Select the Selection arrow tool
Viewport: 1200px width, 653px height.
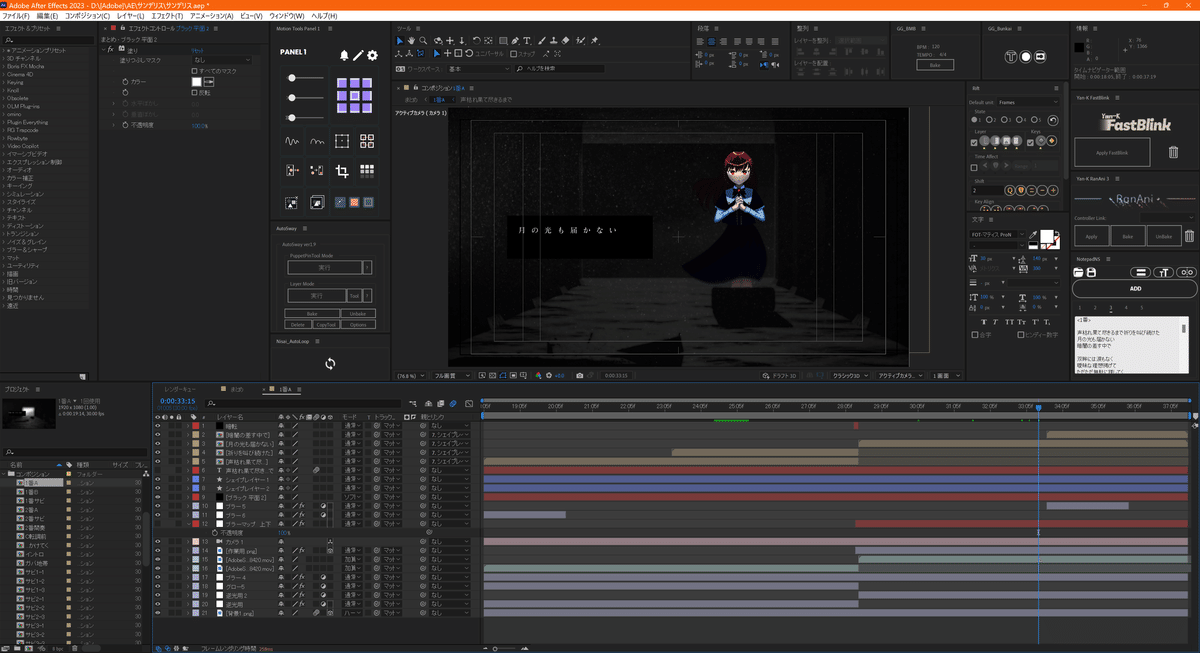(x=400, y=41)
